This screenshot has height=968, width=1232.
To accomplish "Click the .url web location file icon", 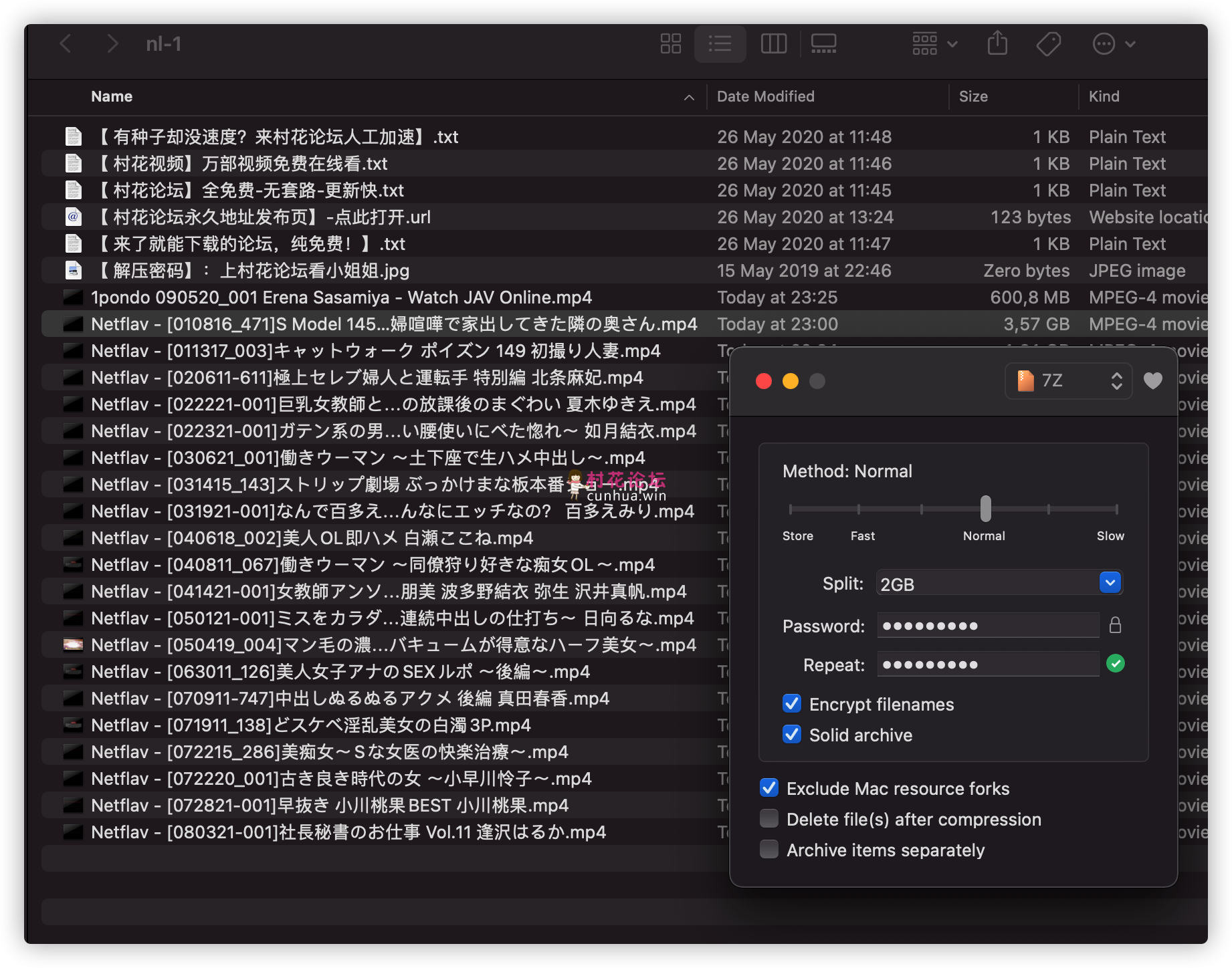I will tap(73, 217).
